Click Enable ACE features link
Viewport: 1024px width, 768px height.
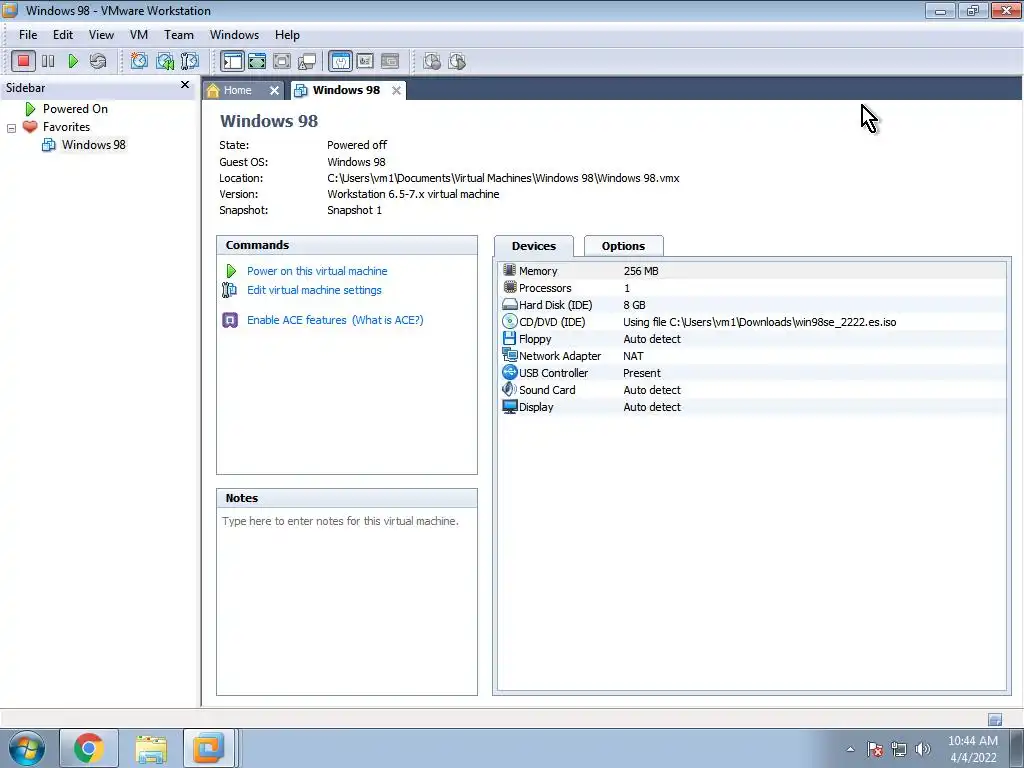(296, 320)
